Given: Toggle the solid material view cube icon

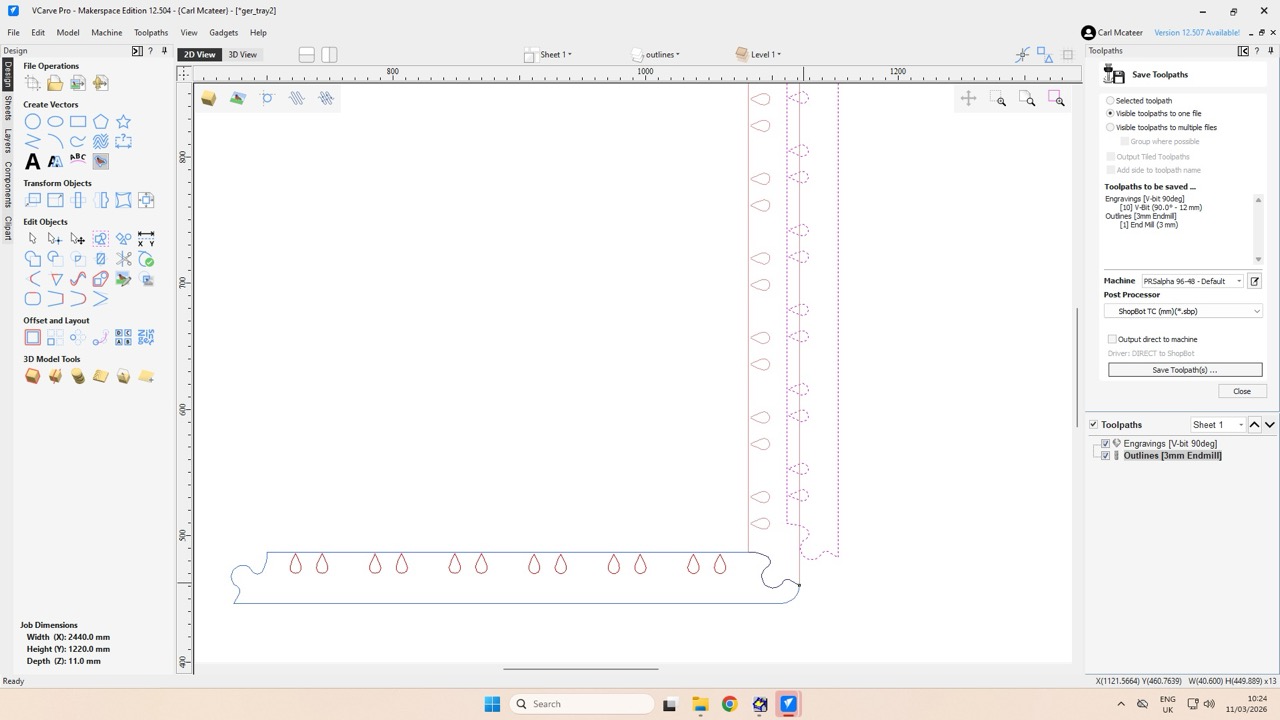Looking at the screenshot, I should click(208, 98).
